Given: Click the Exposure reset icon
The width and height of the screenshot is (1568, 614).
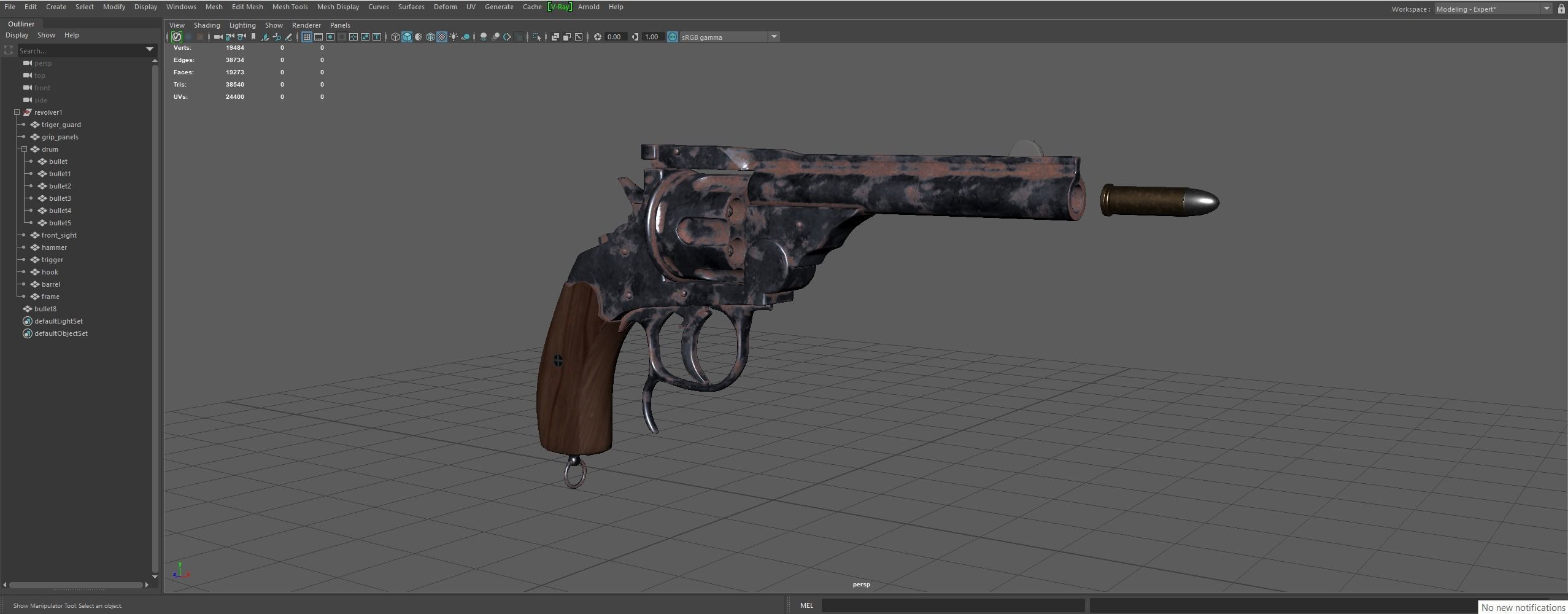Looking at the screenshot, I should point(597,37).
